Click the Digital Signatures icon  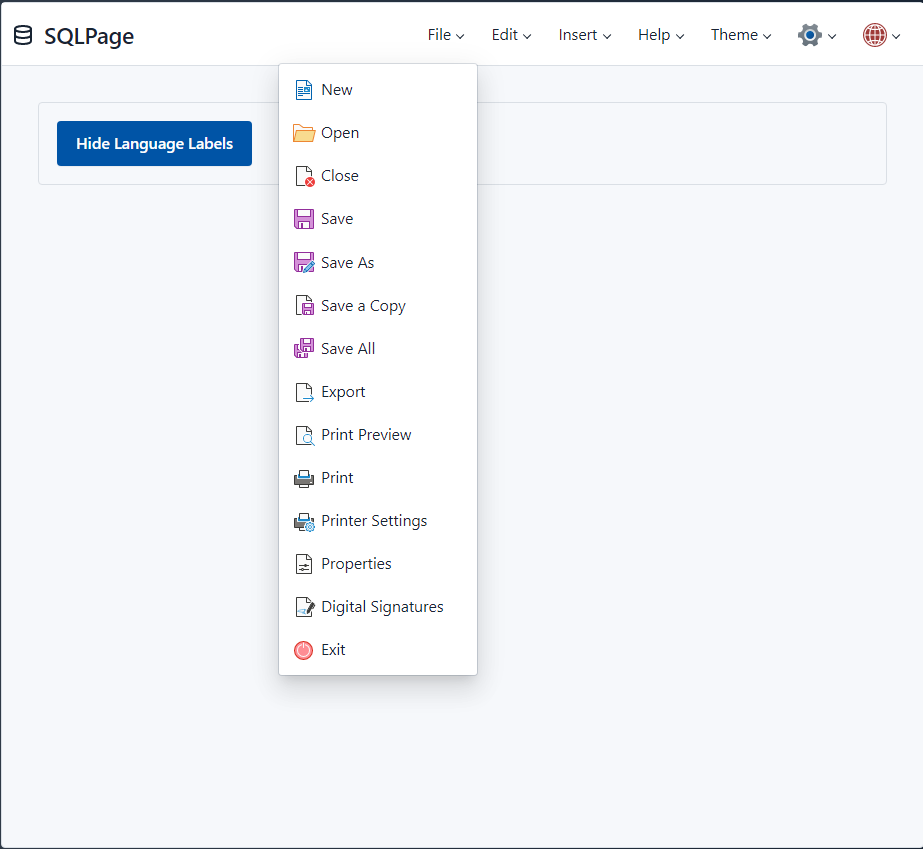[304, 607]
